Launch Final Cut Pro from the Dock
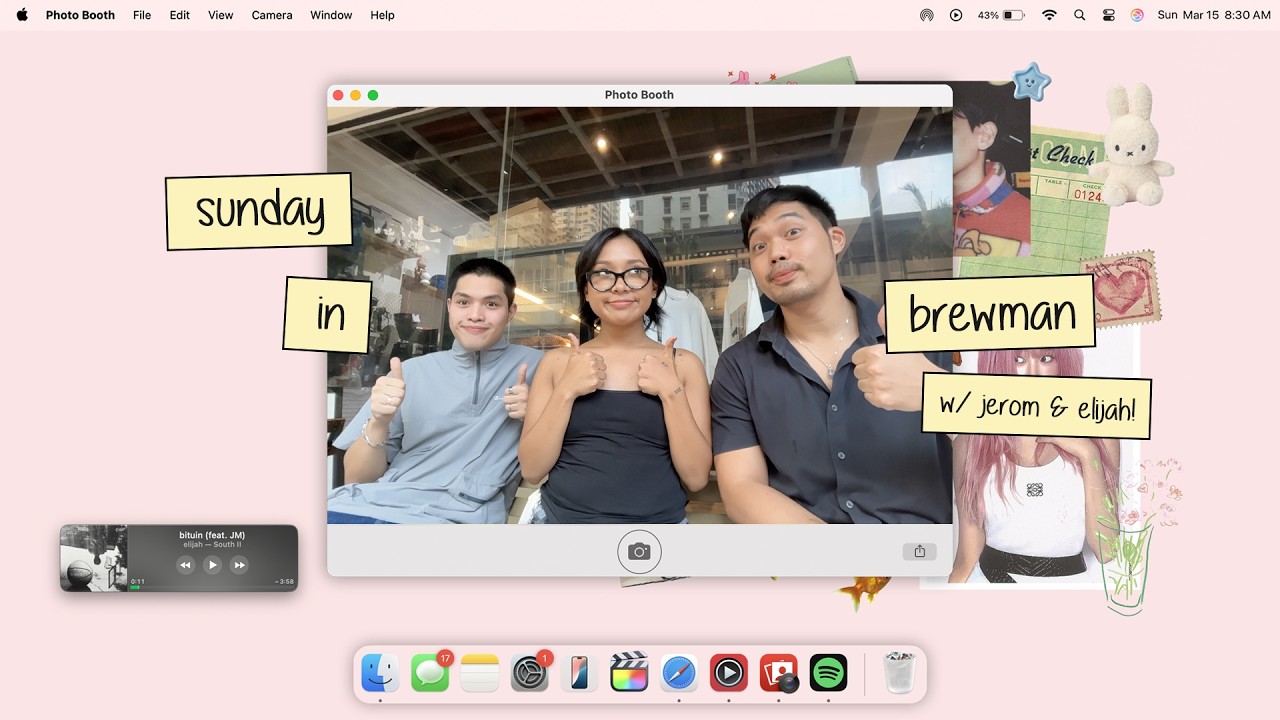Screen dimensions: 1280x720 click(629, 673)
